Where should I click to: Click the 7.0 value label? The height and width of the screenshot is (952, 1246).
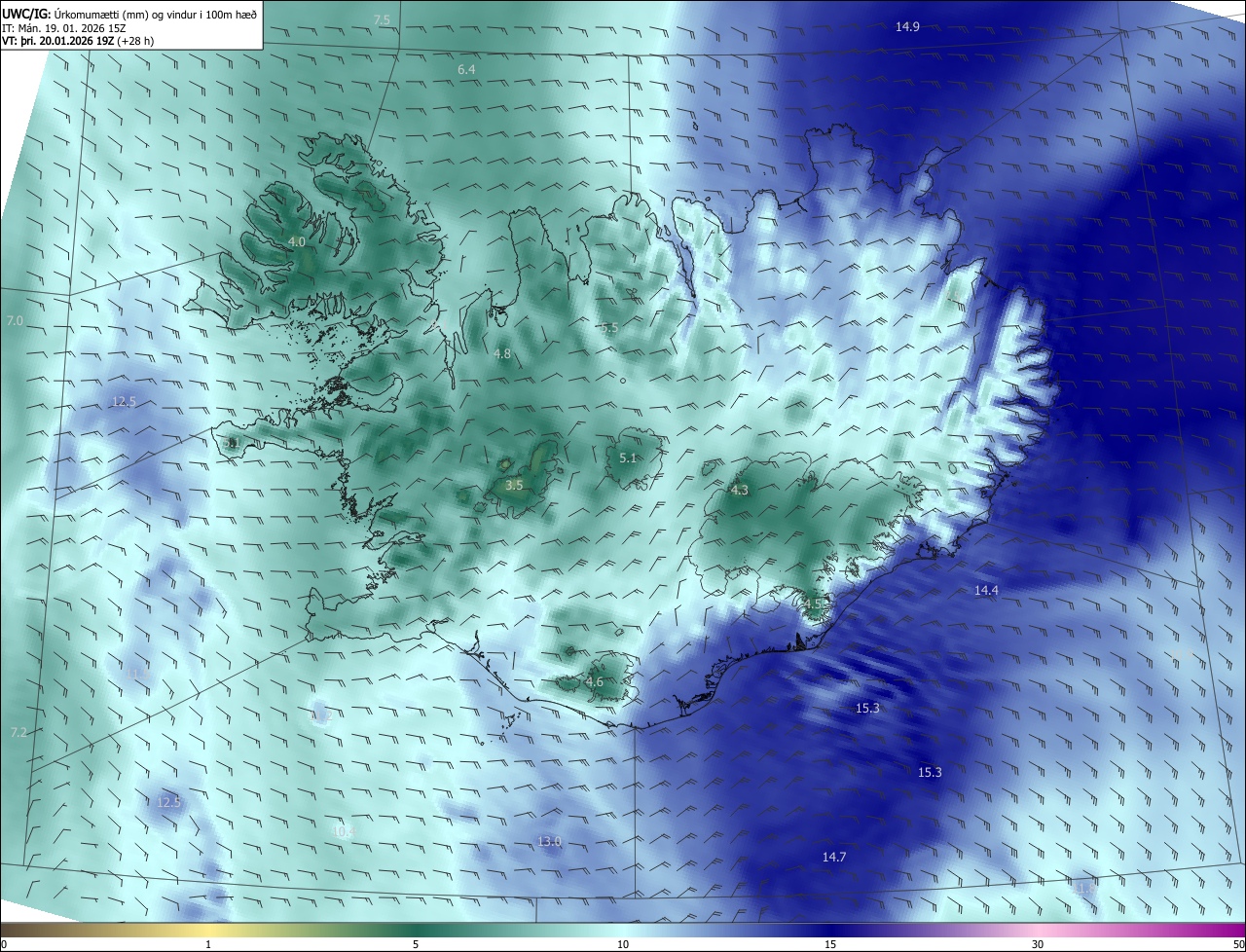pos(15,320)
